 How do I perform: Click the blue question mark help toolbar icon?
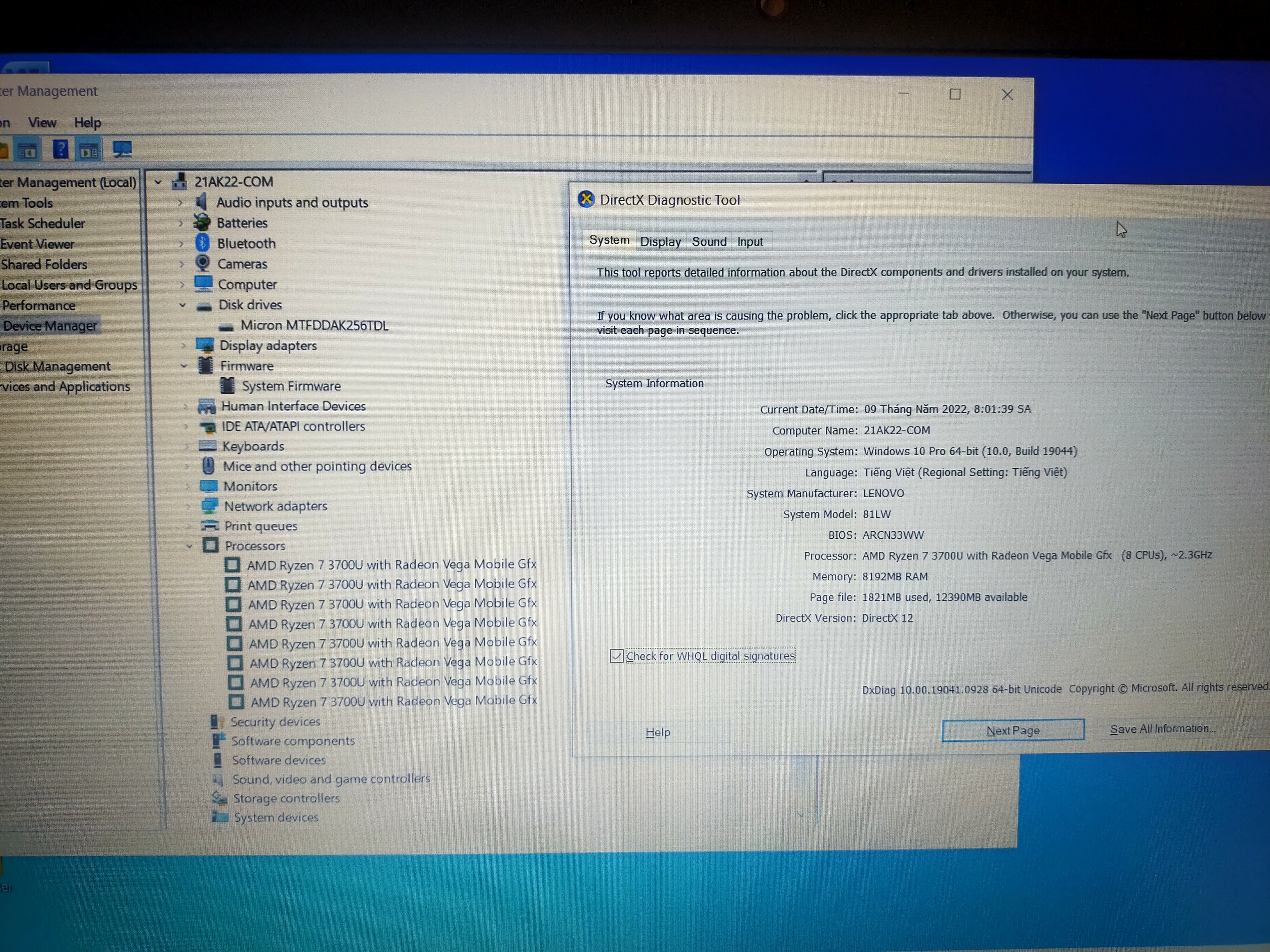pos(60,149)
